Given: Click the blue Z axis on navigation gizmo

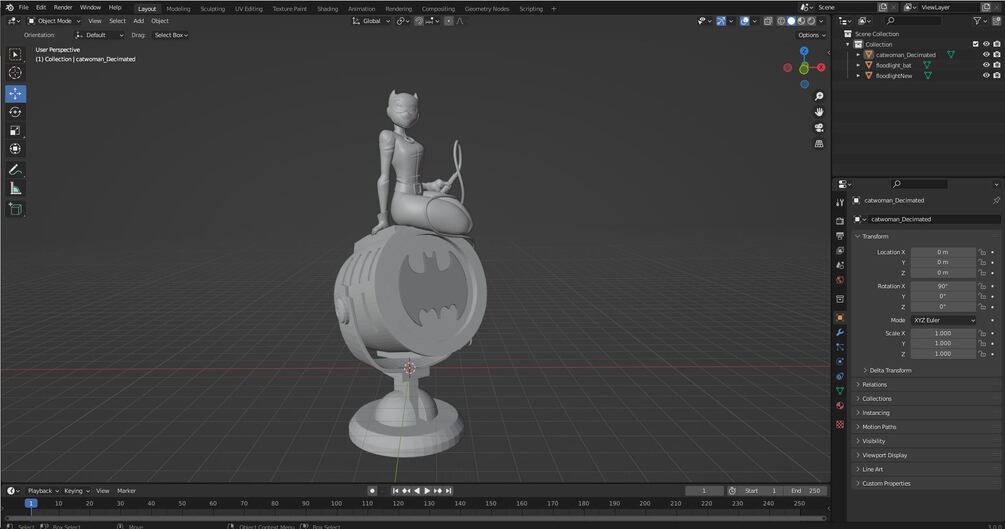Looking at the screenshot, I should [804, 51].
